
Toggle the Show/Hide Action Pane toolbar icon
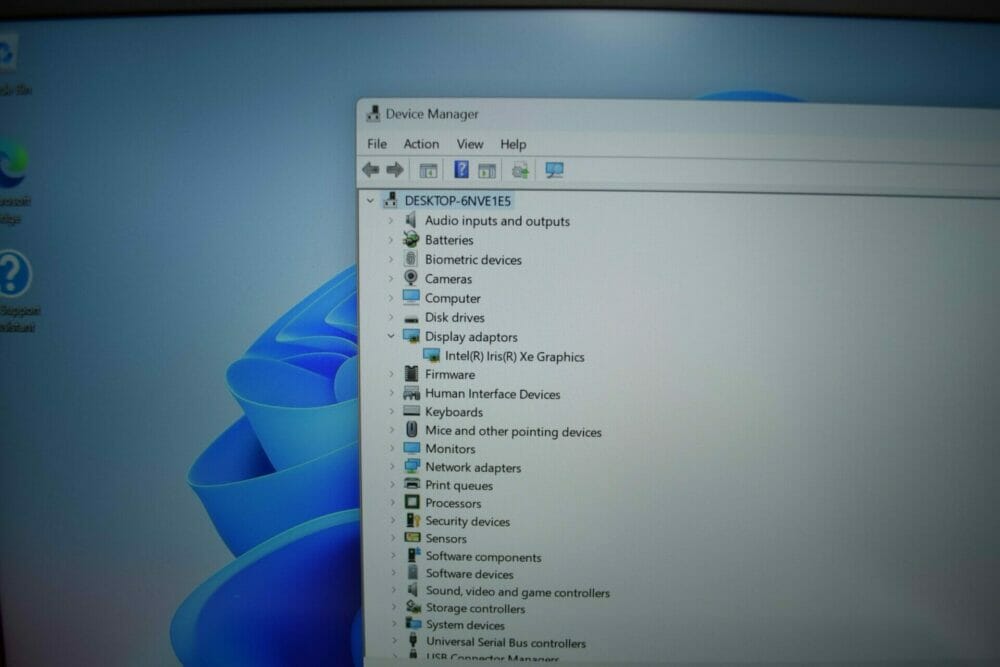pos(487,170)
